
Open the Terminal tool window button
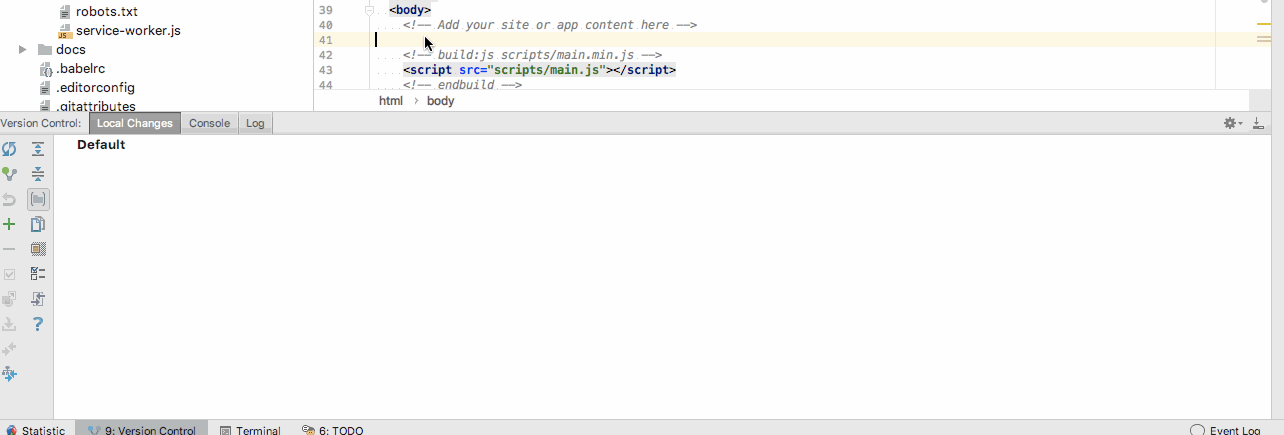click(250, 430)
